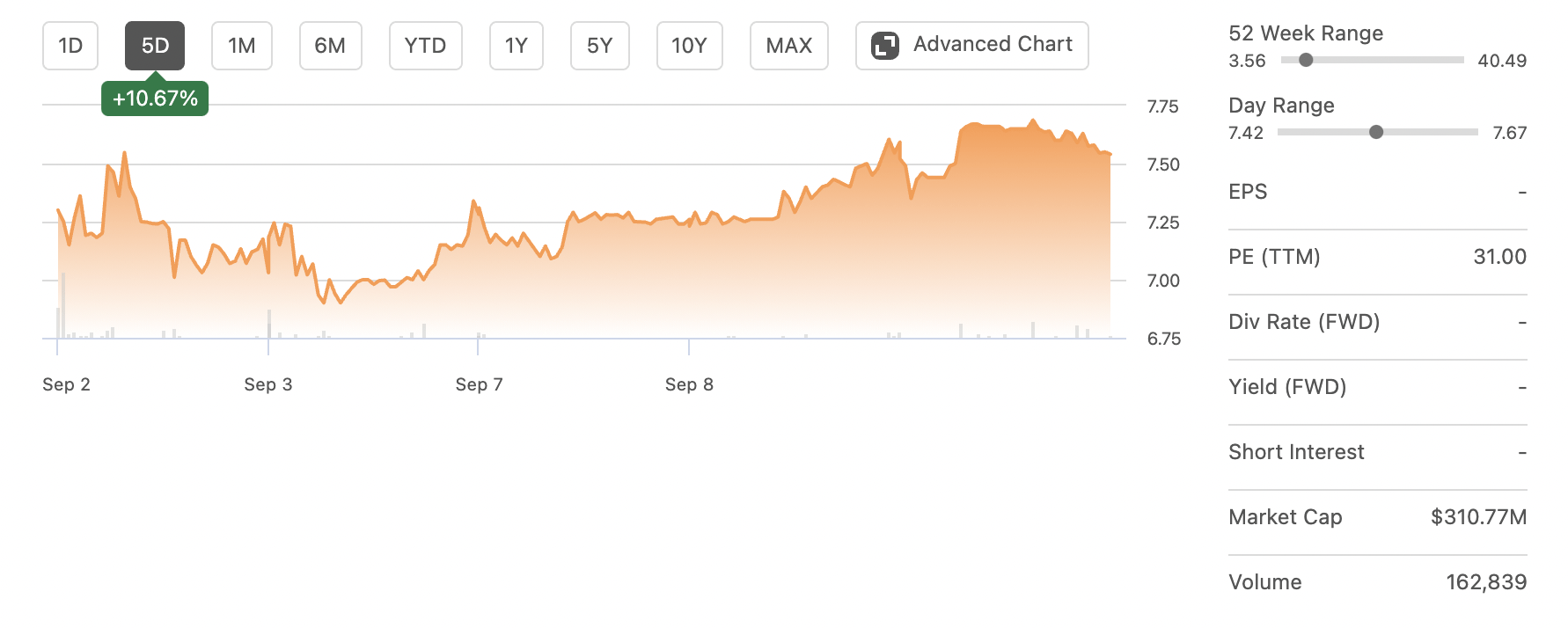
Task: Click the Sep 7 date marker
Action: pyautogui.click(x=479, y=384)
